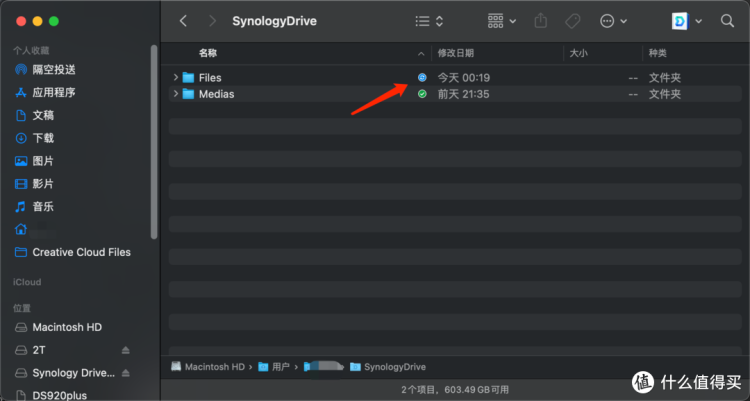Click the sidebar scrollbar
The width and height of the screenshot is (750, 401).
pos(154,142)
